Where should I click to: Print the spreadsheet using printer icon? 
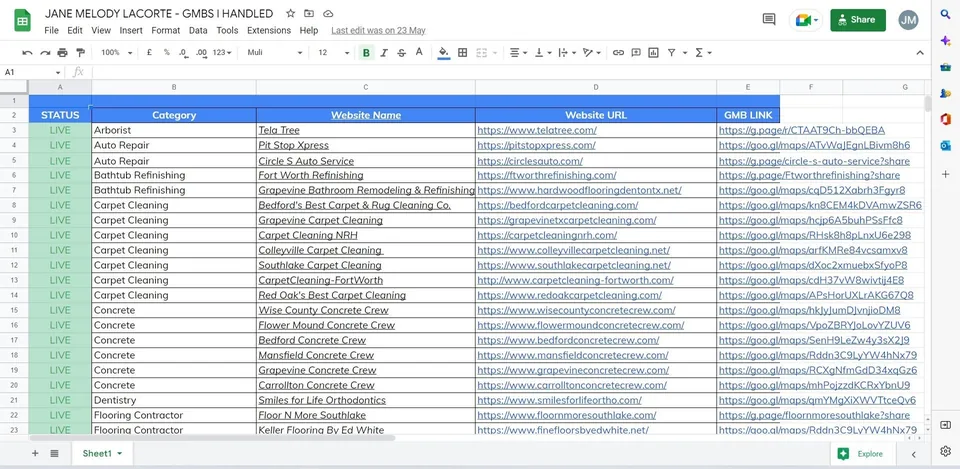click(x=62, y=53)
